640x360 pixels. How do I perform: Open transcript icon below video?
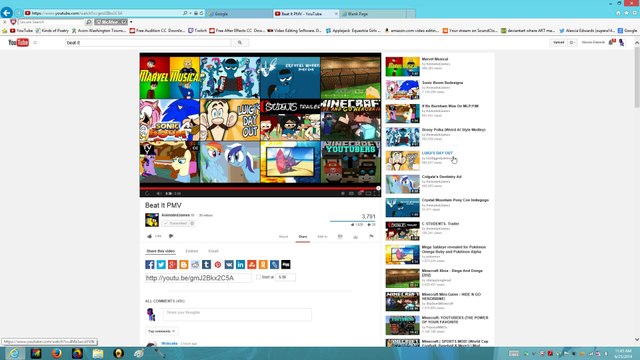(x=340, y=236)
